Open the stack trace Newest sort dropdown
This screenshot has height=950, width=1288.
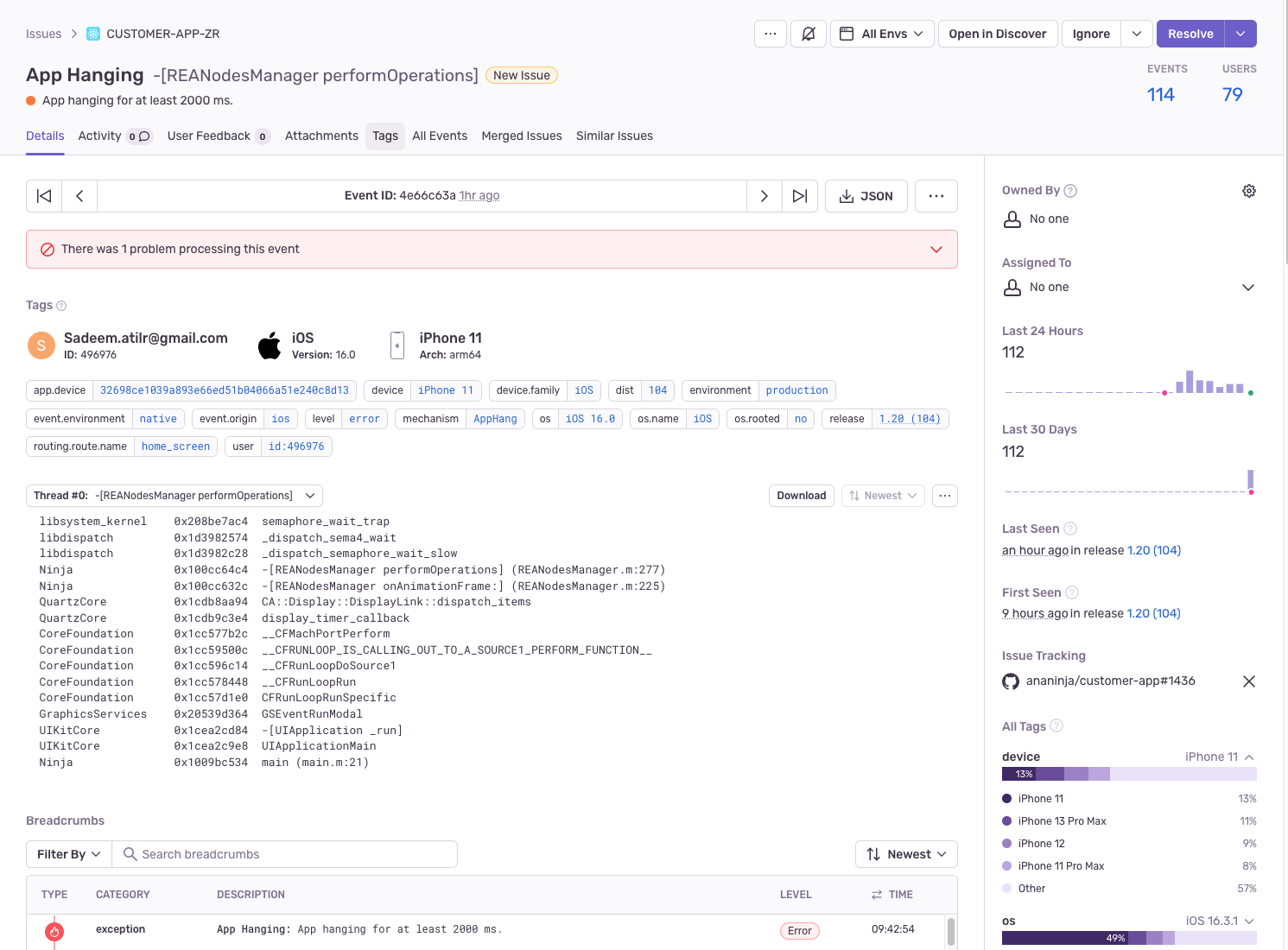pos(883,496)
